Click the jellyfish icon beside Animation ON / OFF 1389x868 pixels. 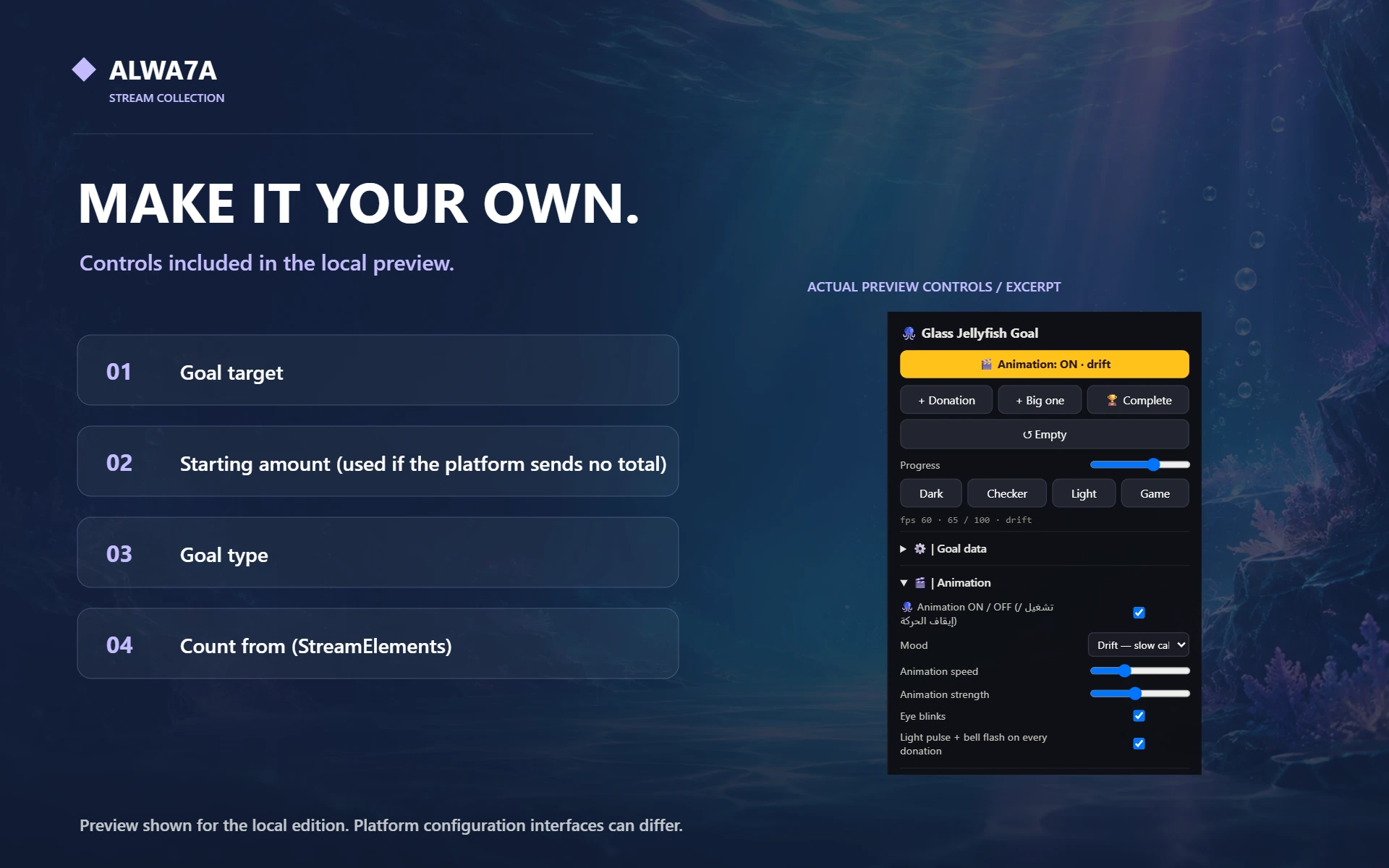[906, 607]
